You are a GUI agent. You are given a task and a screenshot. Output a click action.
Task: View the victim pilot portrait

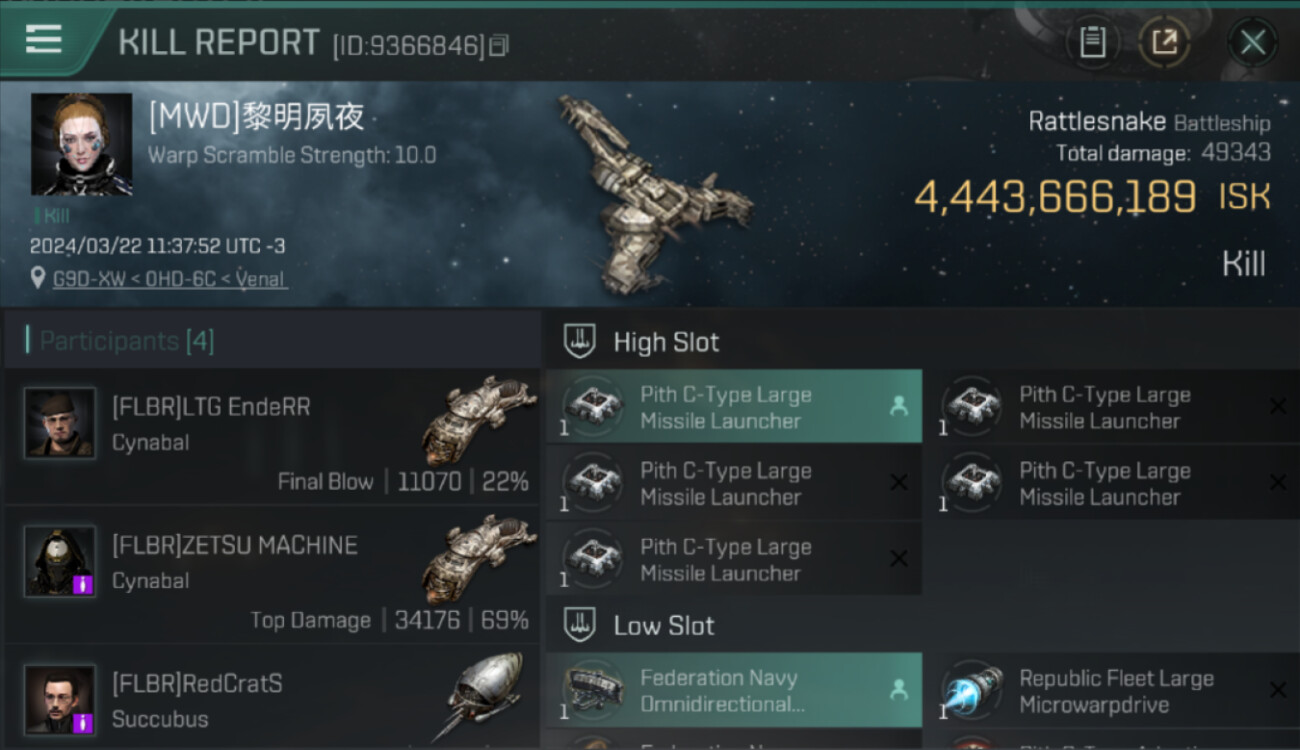tap(81, 144)
